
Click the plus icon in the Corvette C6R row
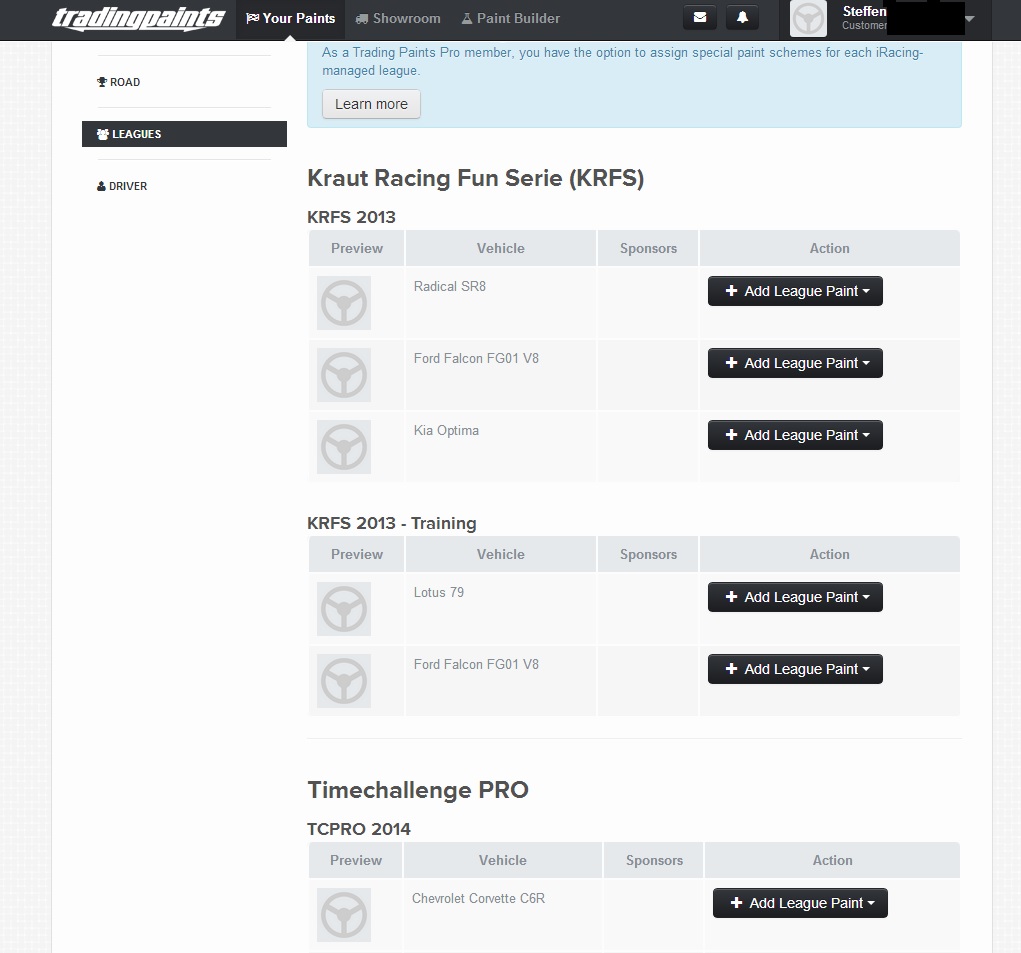(x=736, y=903)
